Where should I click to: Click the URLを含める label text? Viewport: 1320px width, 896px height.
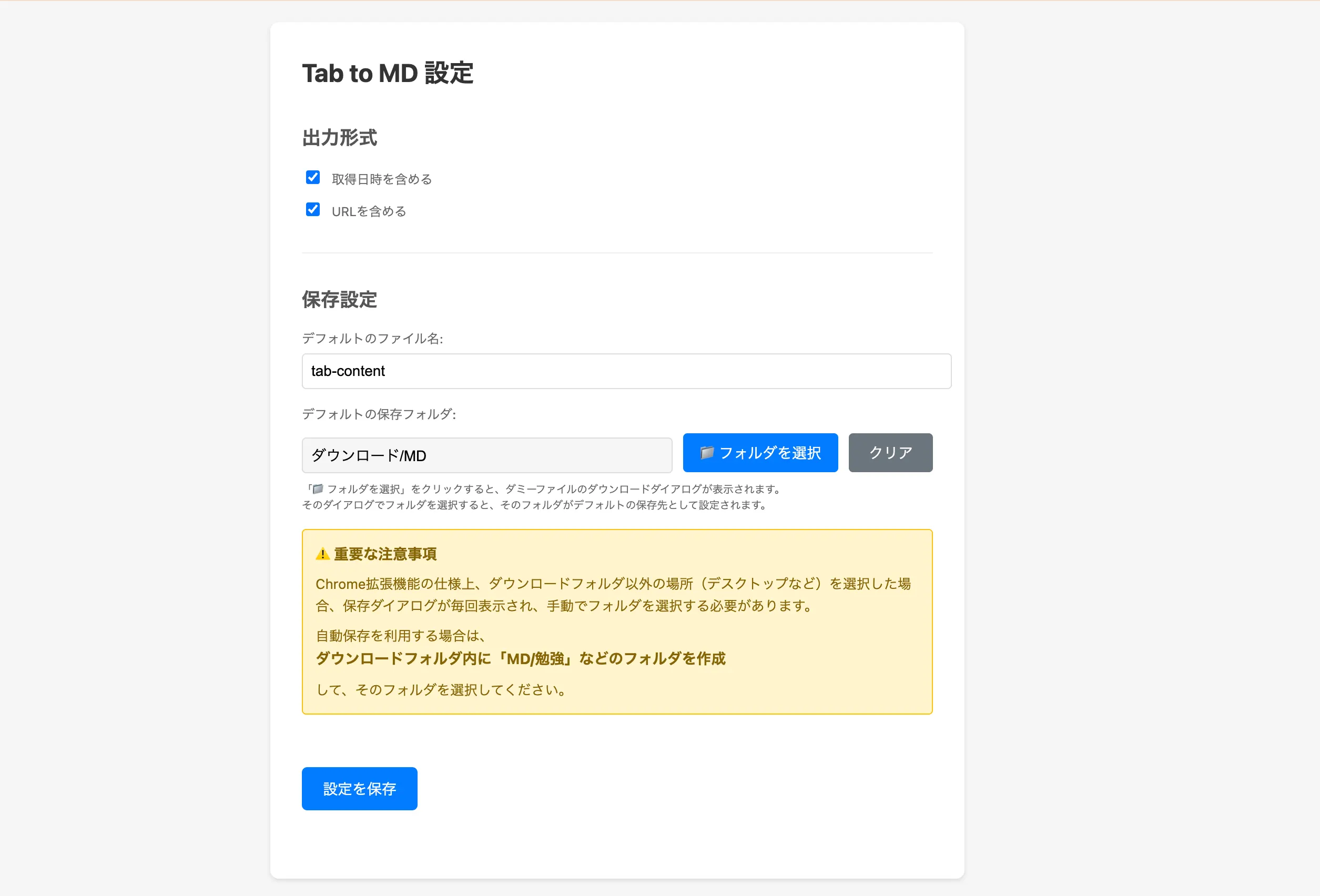(369, 212)
